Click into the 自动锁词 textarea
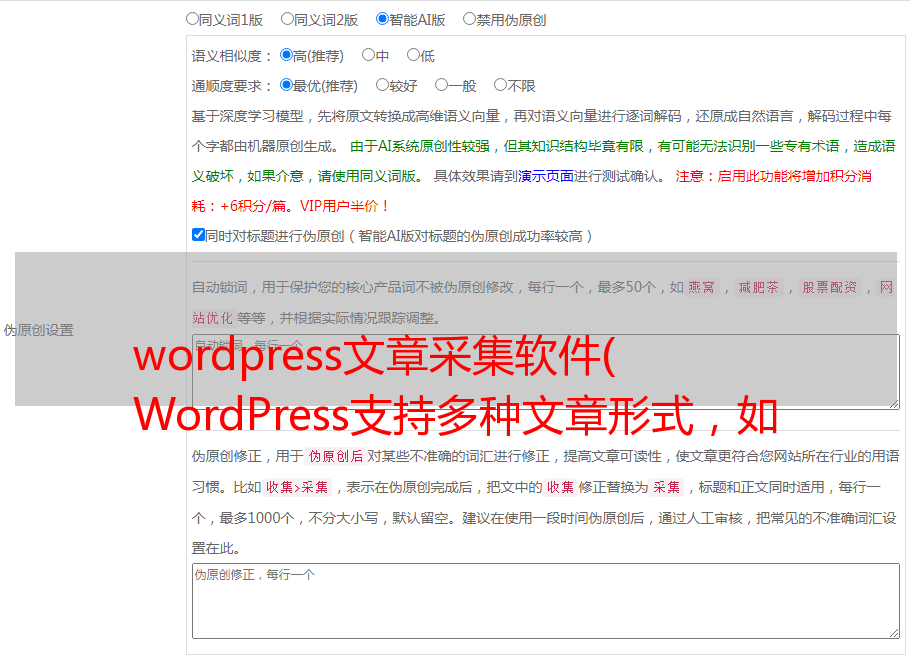The image size is (911, 658). (x=546, y=372)
